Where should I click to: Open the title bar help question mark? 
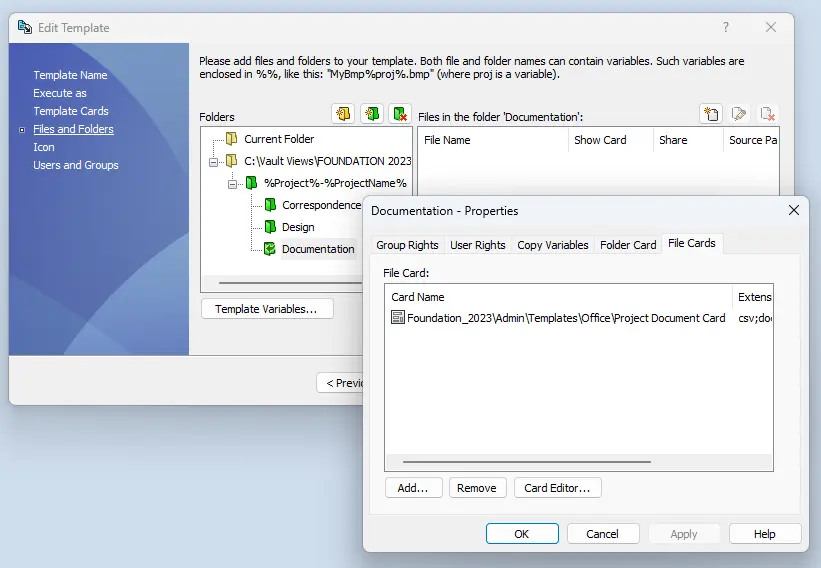coord(726,28)
